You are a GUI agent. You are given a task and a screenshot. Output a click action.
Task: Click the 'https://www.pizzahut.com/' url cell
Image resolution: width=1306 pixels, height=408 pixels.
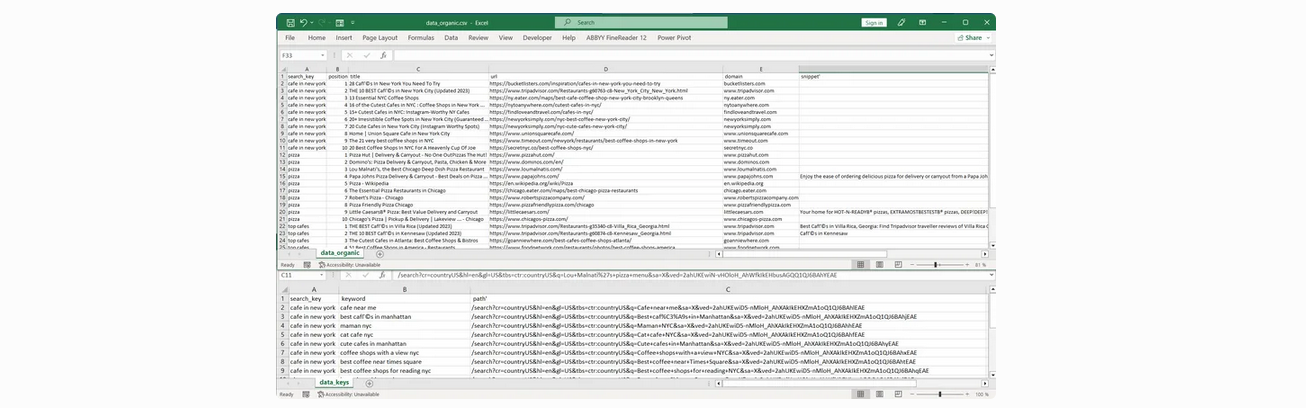(606, 155)
